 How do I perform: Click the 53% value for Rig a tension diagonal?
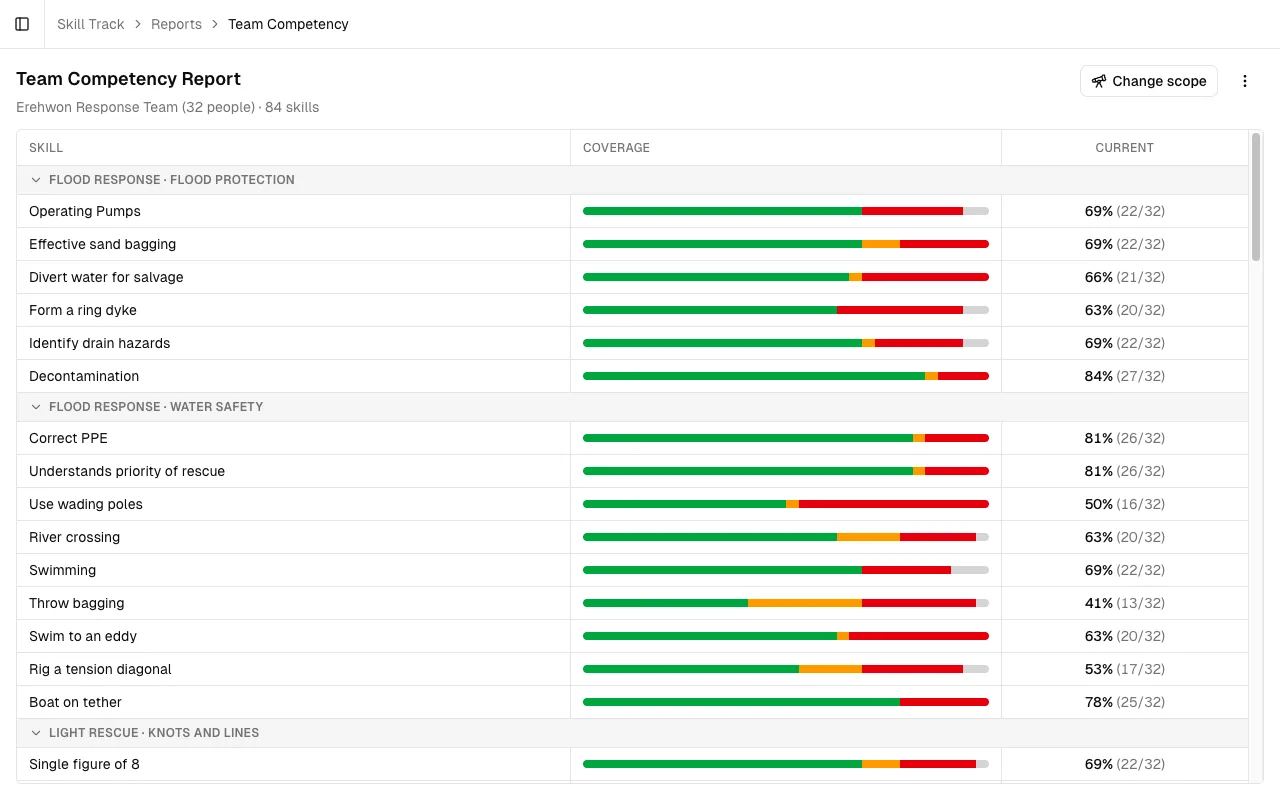point(1099,669)
